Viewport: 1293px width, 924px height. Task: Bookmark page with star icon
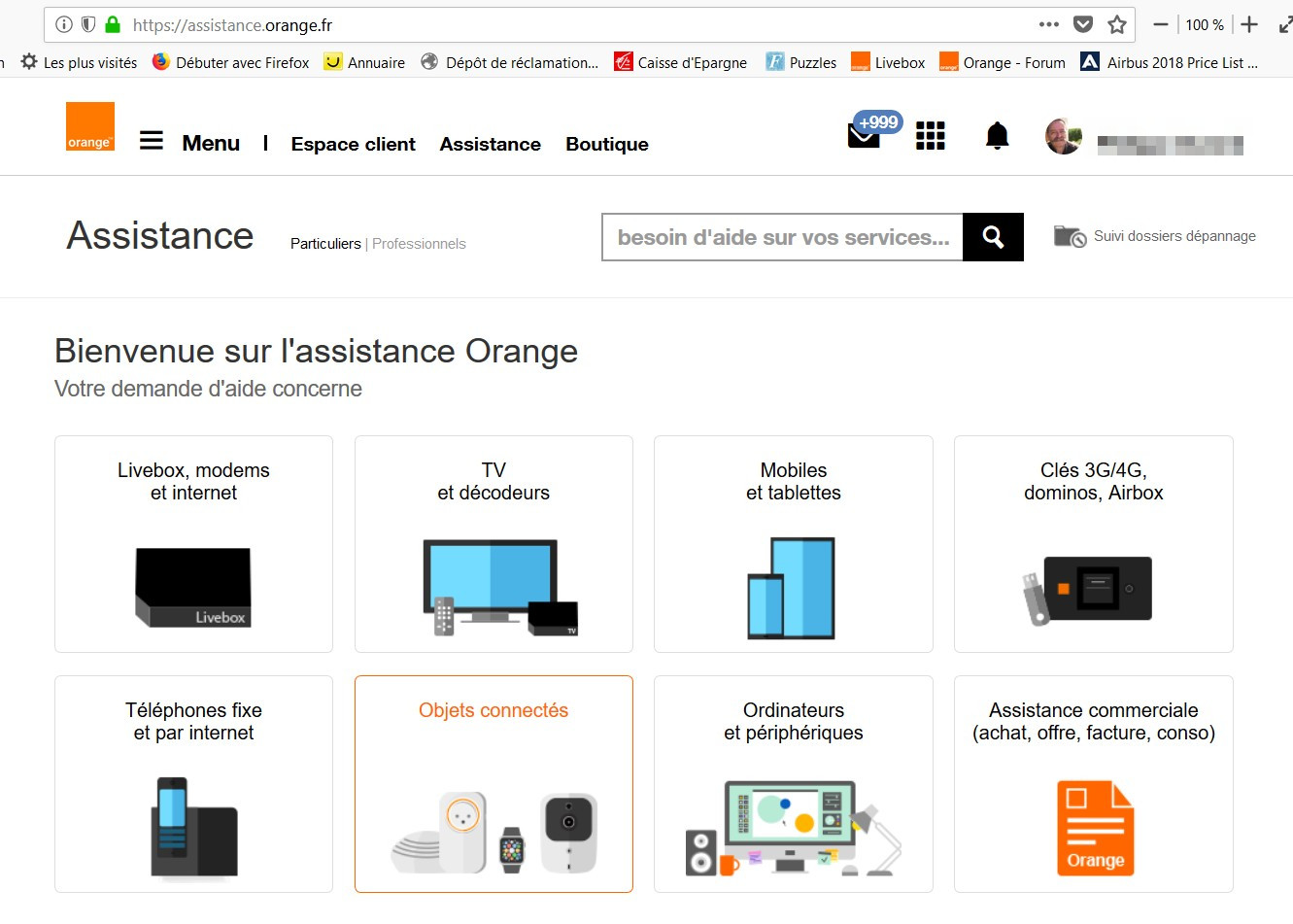click(x=1117, y=25)
